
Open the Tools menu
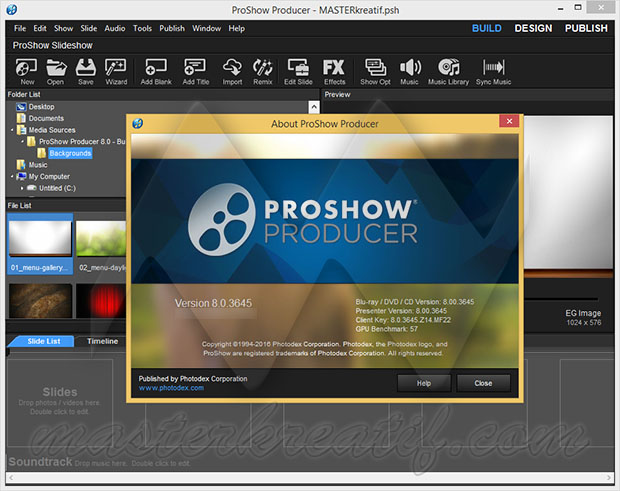tap(142, 28)
